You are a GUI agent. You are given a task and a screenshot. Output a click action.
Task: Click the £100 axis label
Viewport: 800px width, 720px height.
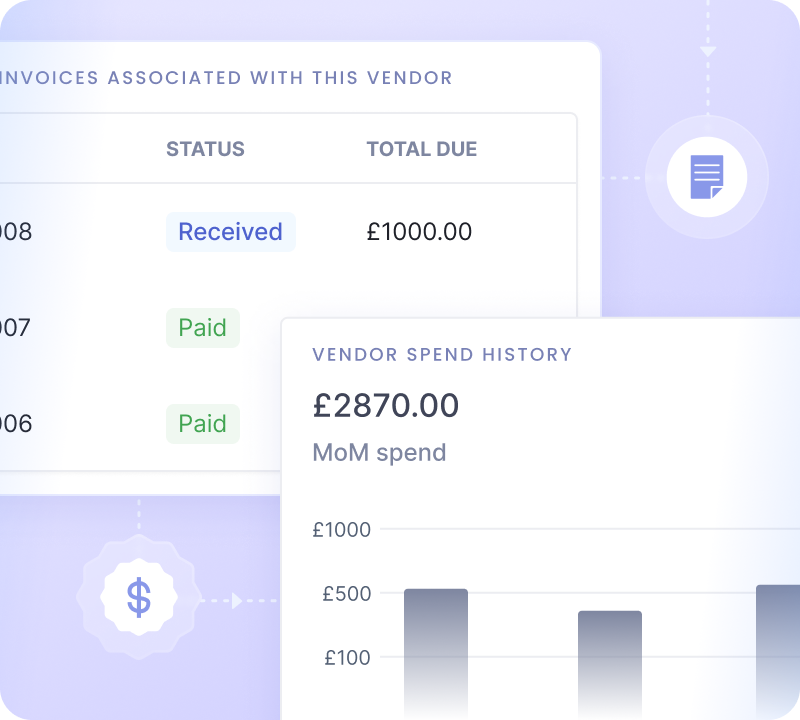(346, 658)
